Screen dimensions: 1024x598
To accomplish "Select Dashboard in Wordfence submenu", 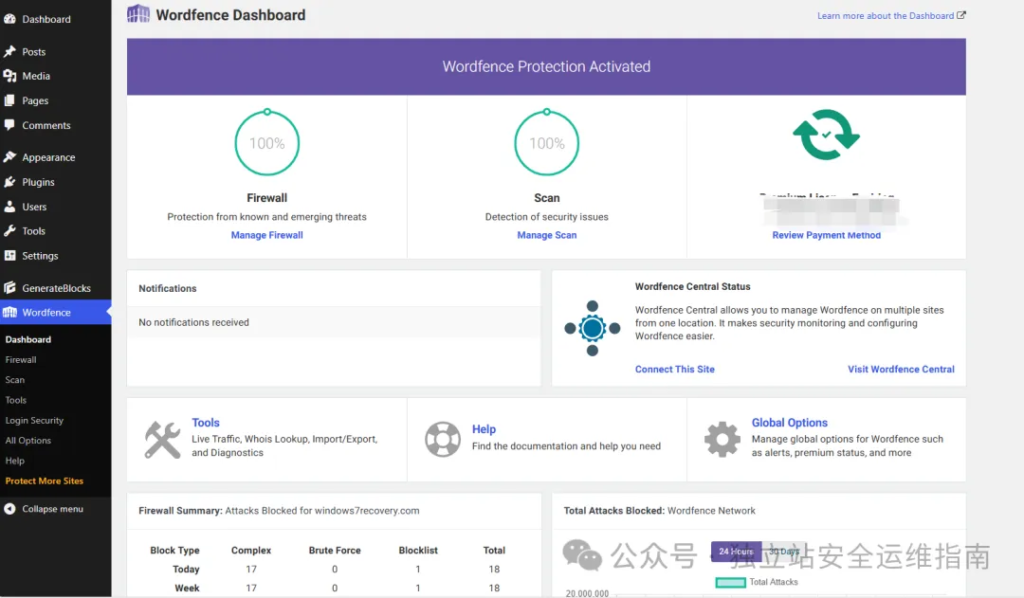I will point(28,339).
